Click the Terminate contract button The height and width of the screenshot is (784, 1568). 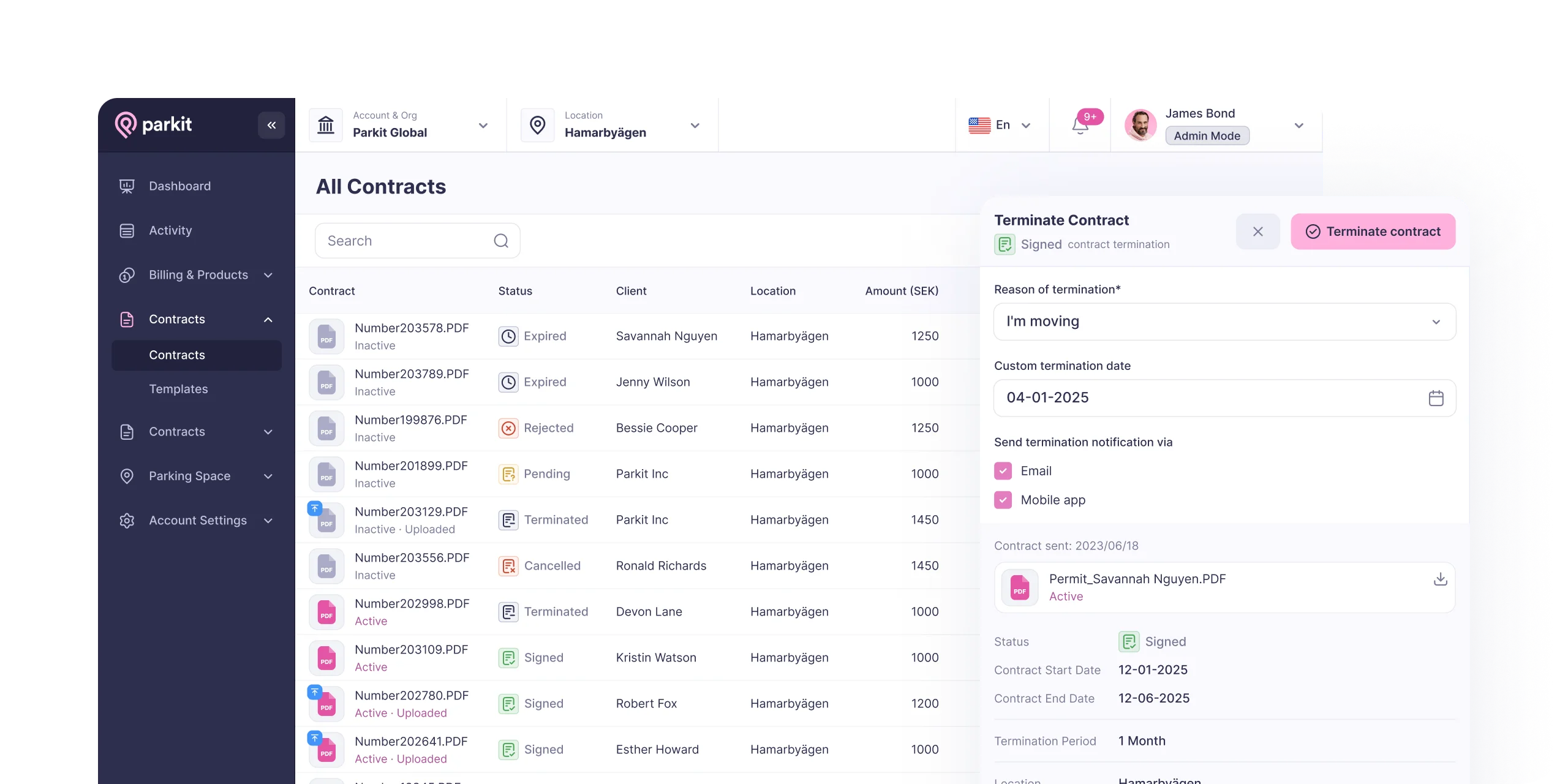click(x=1373, y=231)
